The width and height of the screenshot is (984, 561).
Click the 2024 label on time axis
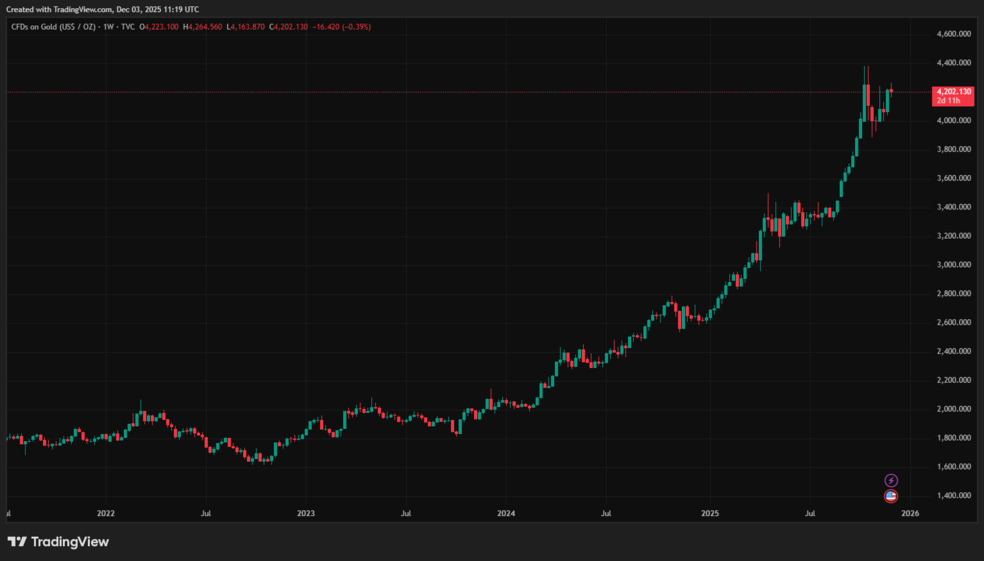pyautogui.click(x=506, y=514)
